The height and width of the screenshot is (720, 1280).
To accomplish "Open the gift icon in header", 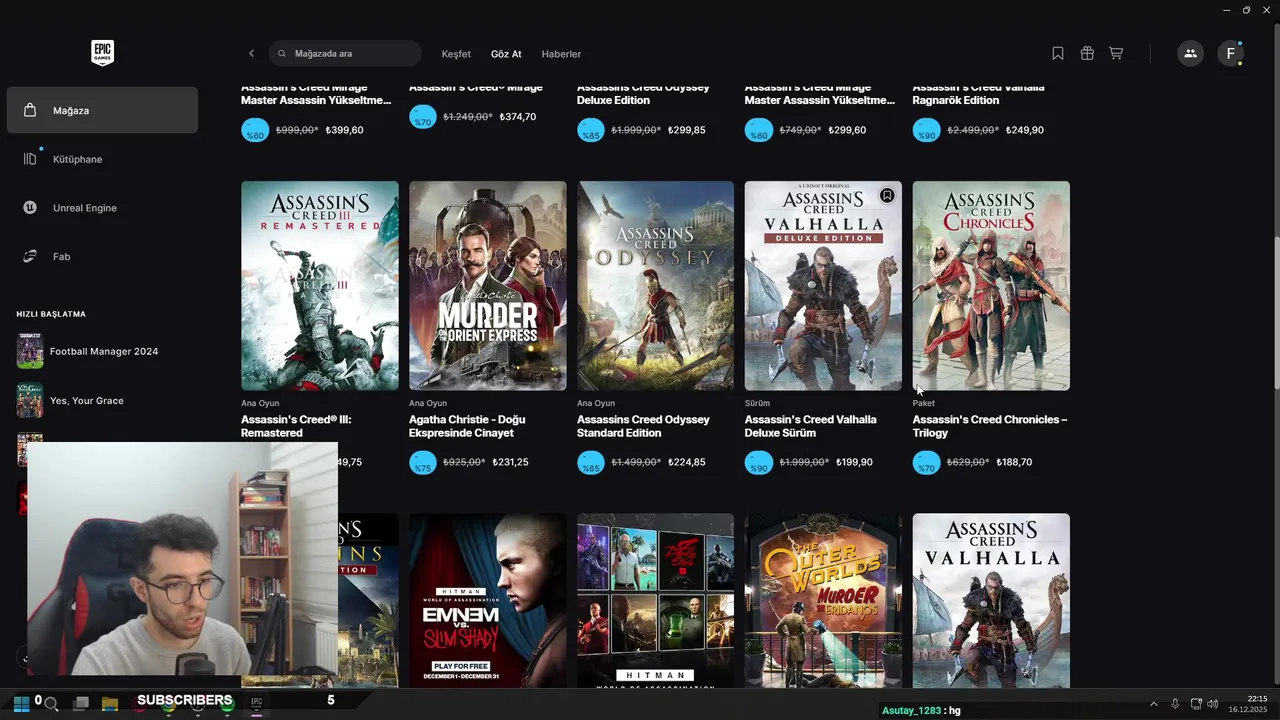I will point(1087,53).
